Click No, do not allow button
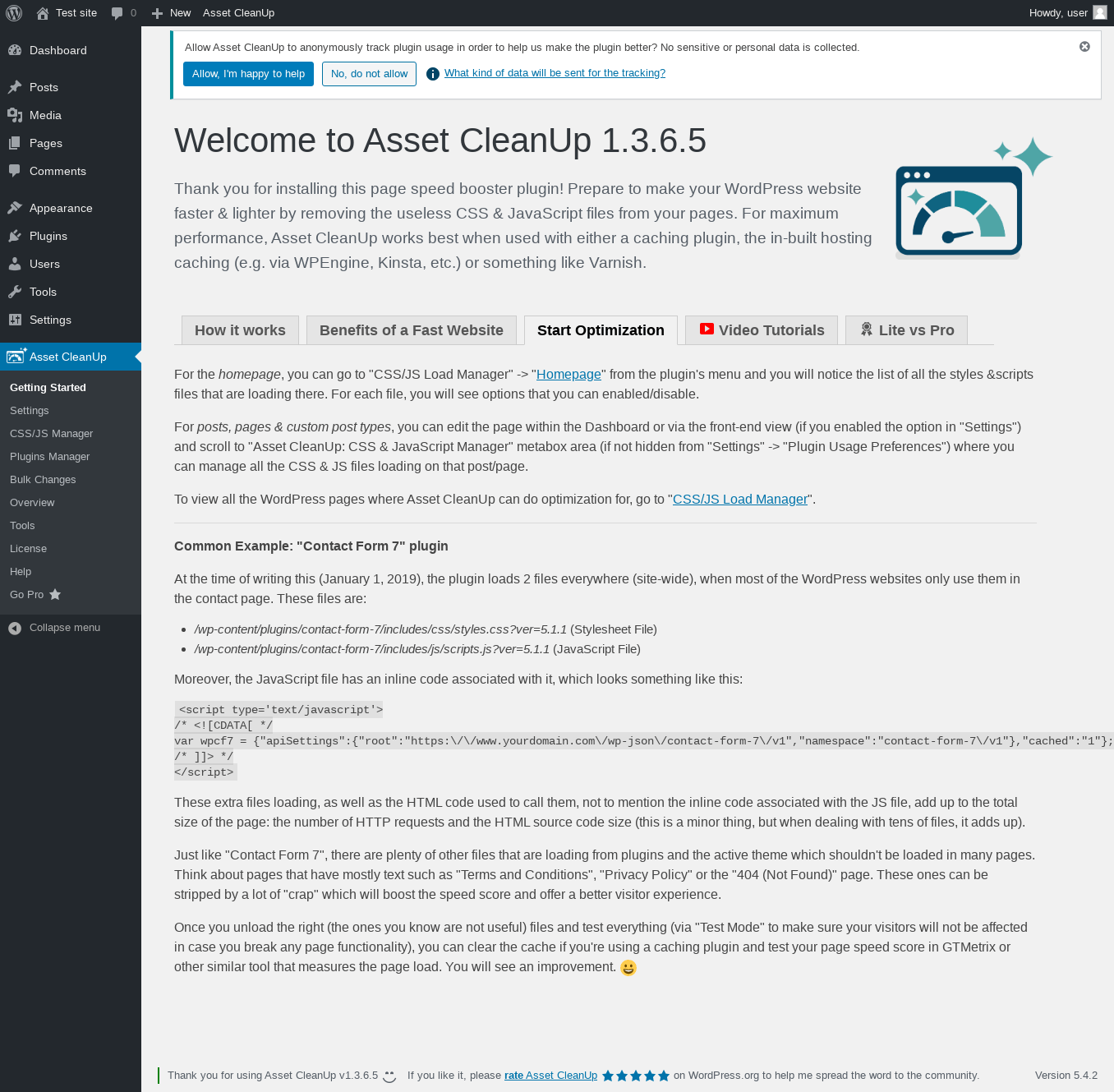Screen dimensions: 1114x1092 [x=369, y=74]
